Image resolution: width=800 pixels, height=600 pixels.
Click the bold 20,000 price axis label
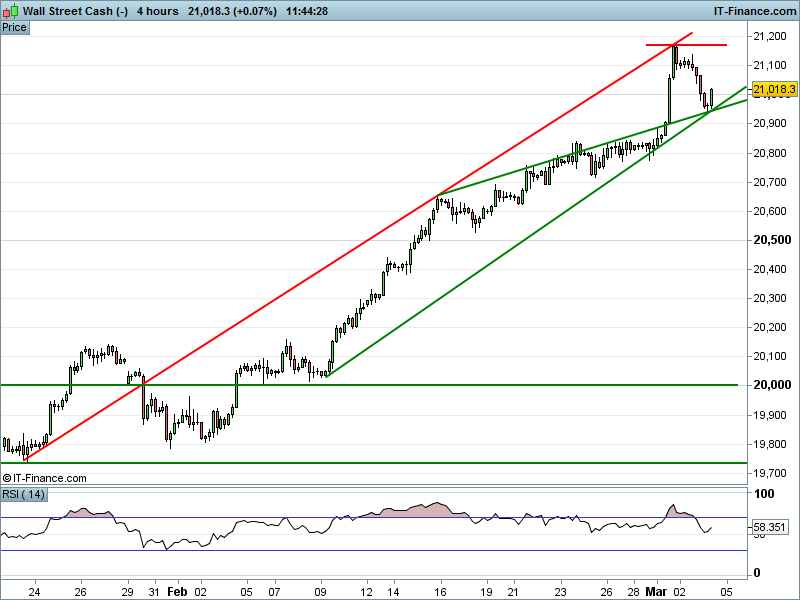[772, 385]
